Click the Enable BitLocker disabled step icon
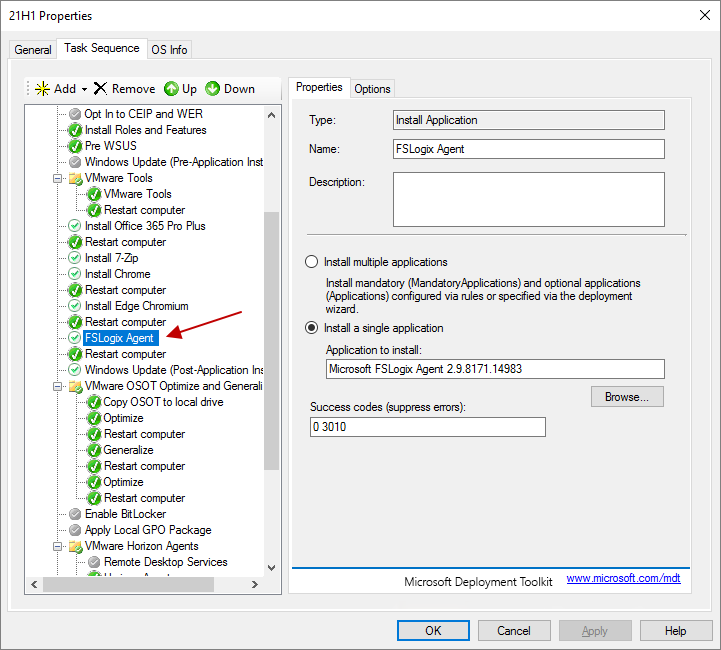 (x=75, y=514)
